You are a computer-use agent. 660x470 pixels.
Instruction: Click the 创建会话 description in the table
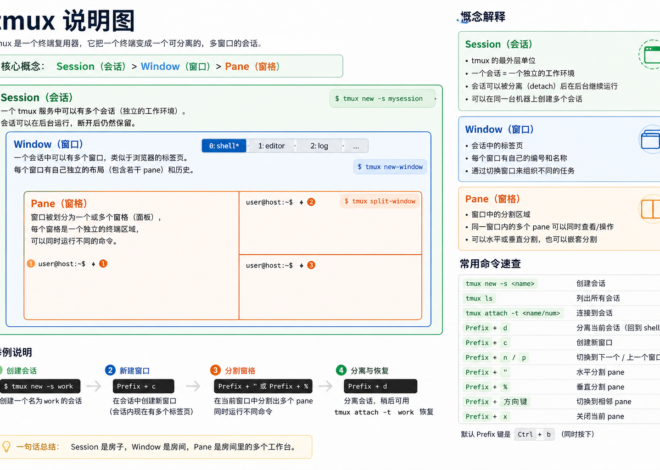(x=591, y=284)
